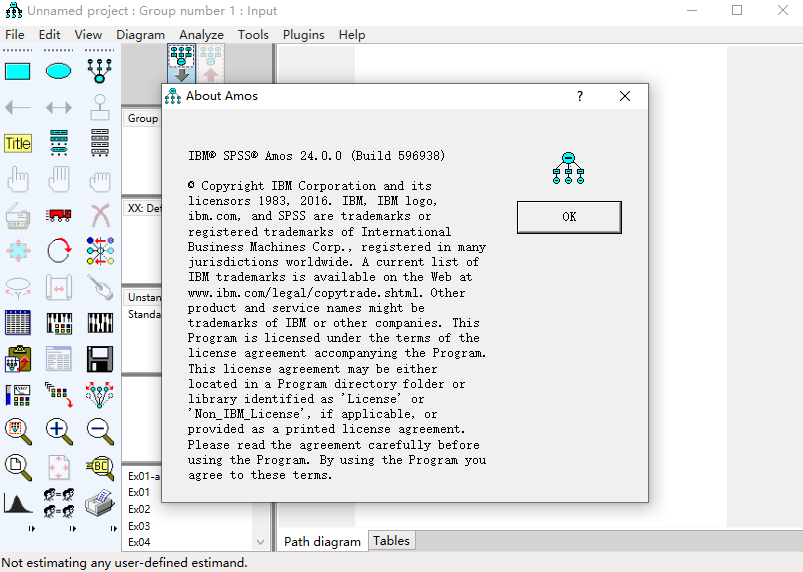Select the touch up variable tool
This screenshot has width=803, height=572.
click(99, 287)
